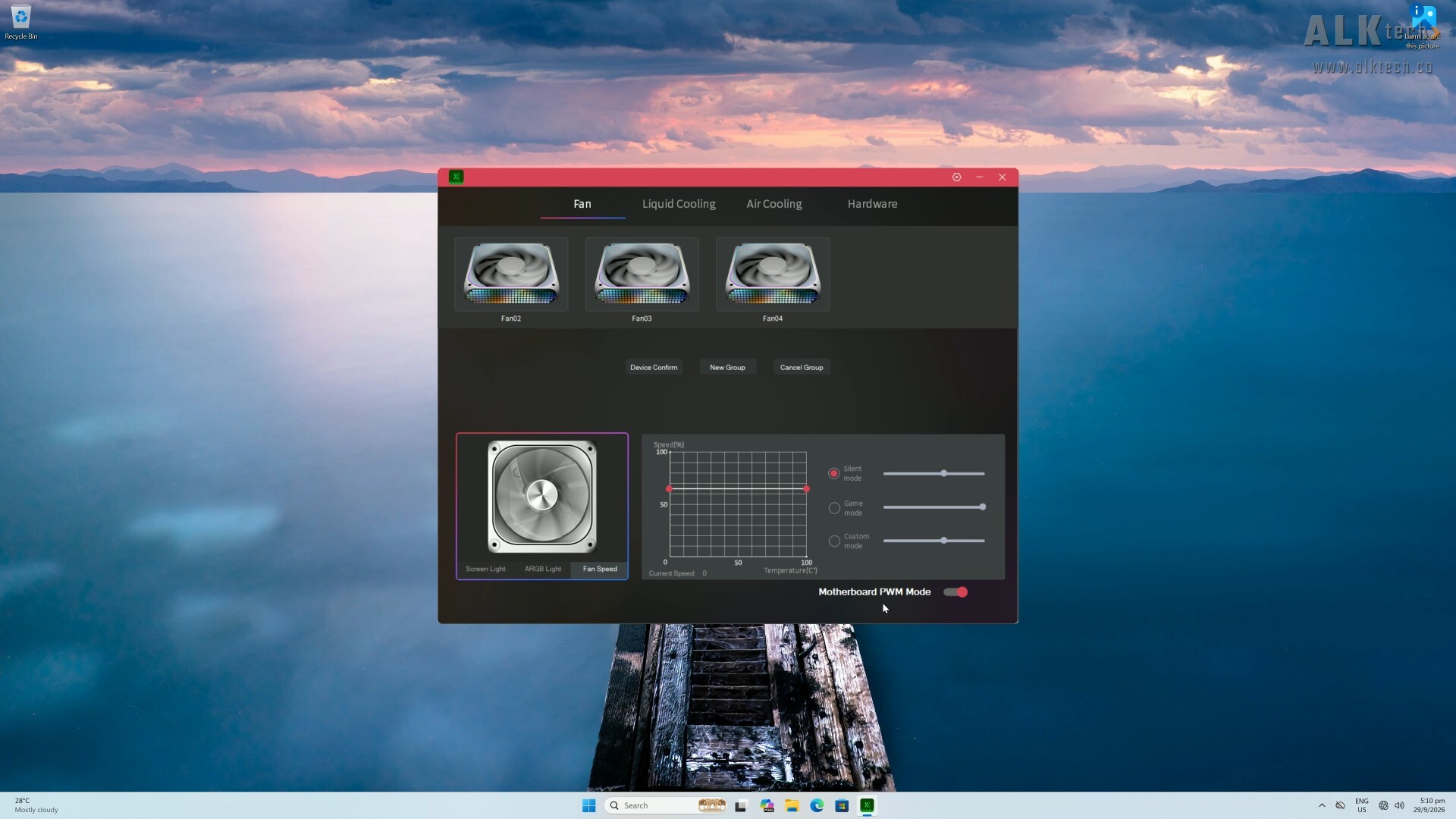
Task: Switch to the Hardware tab
Action: (872, 204)
